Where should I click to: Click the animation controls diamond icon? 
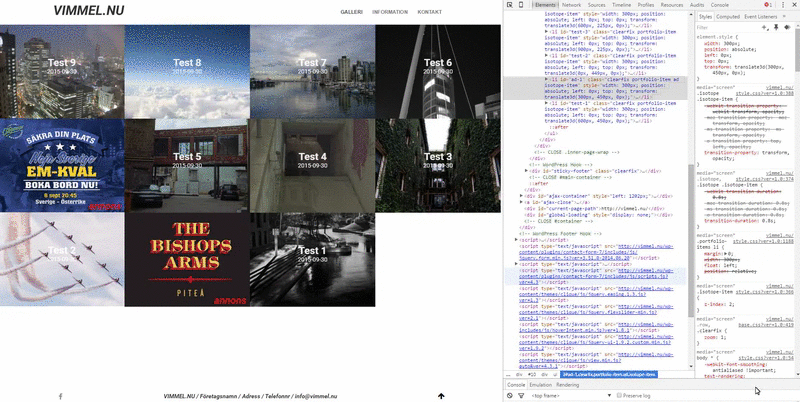[787, 28]
